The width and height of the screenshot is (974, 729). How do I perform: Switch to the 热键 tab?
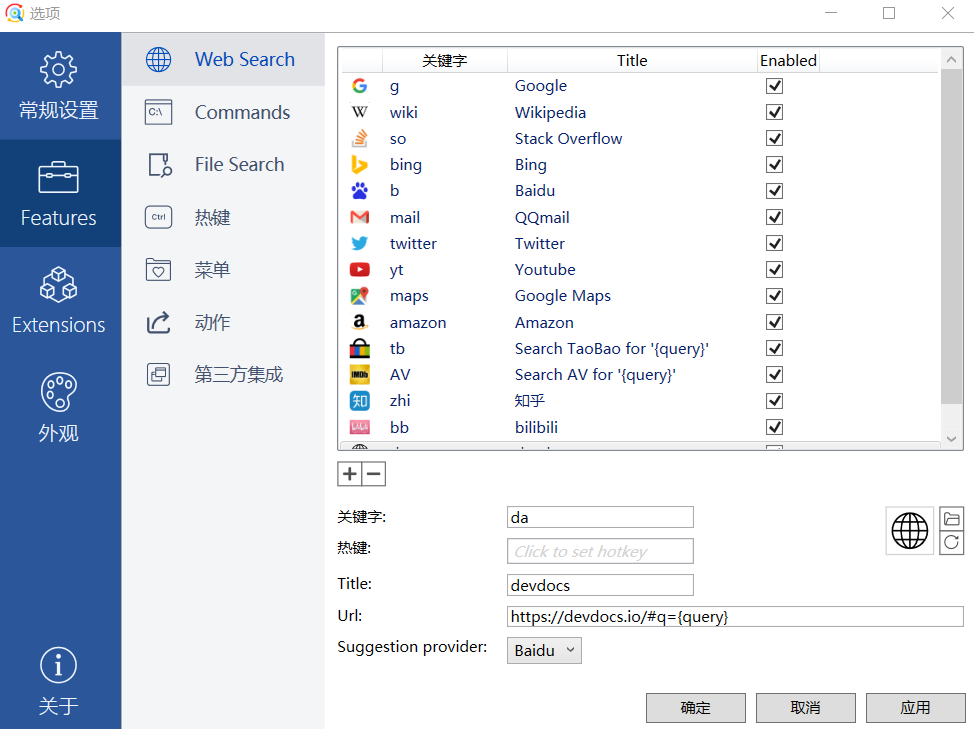coord(224,217)
